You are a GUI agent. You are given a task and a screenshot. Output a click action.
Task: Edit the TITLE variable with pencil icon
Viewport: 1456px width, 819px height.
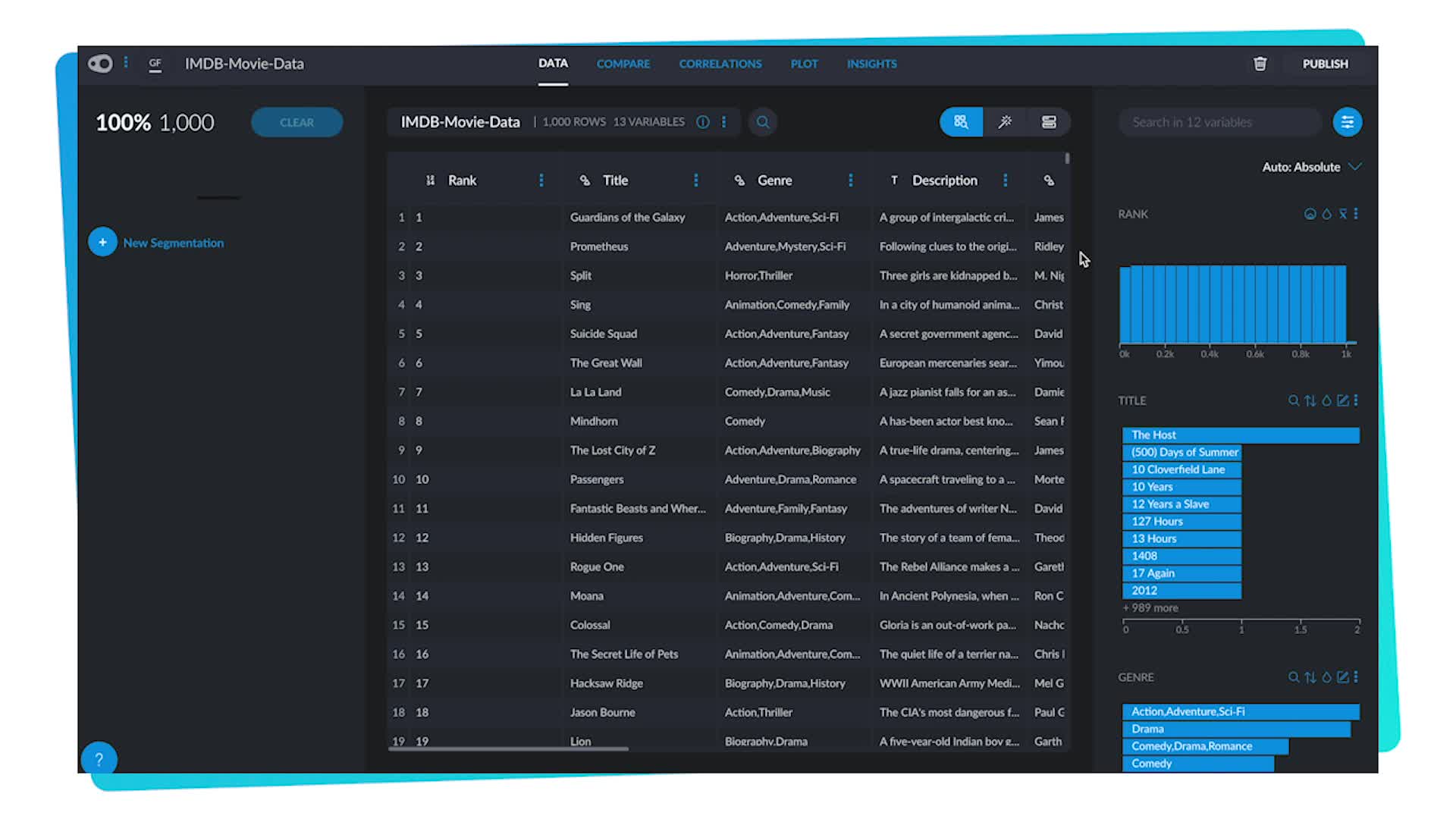click(1342, 400)
